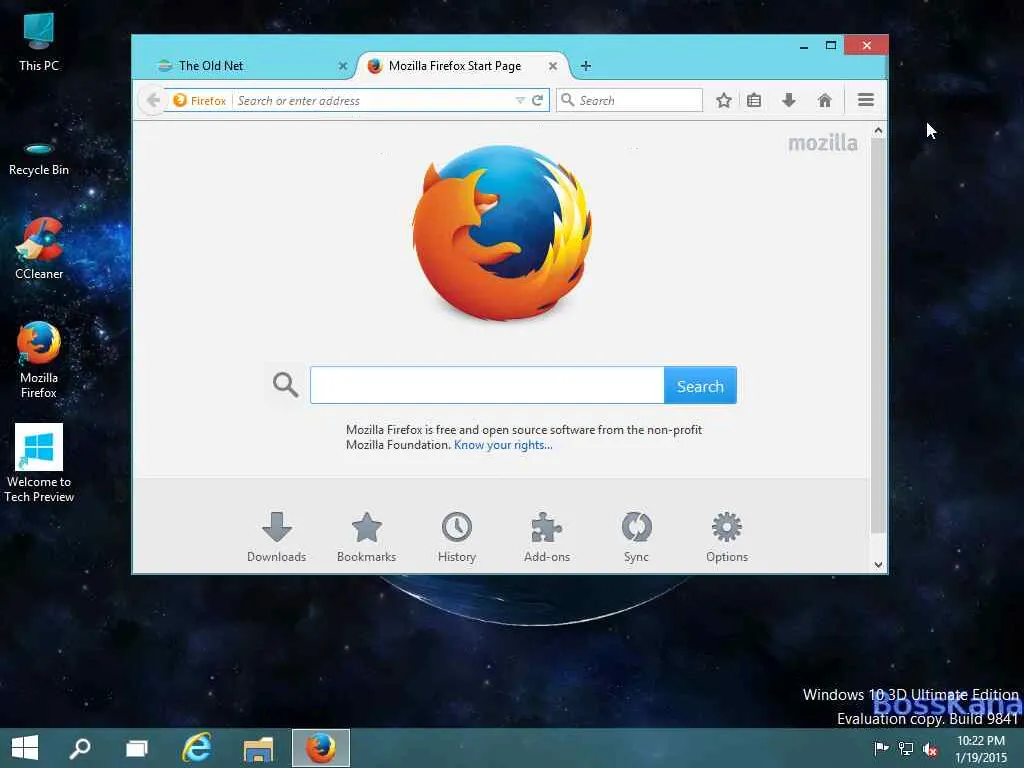Click network icon in system tray

point(906,748)
